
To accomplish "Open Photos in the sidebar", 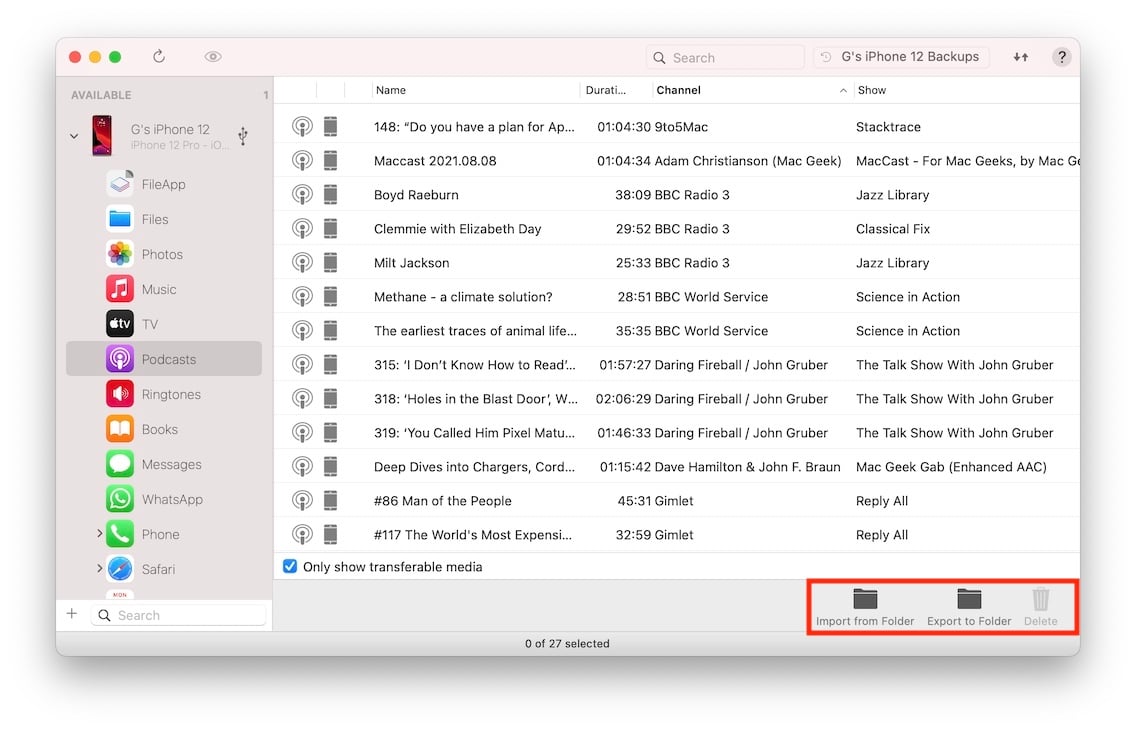I will click(x=164, y=254).
